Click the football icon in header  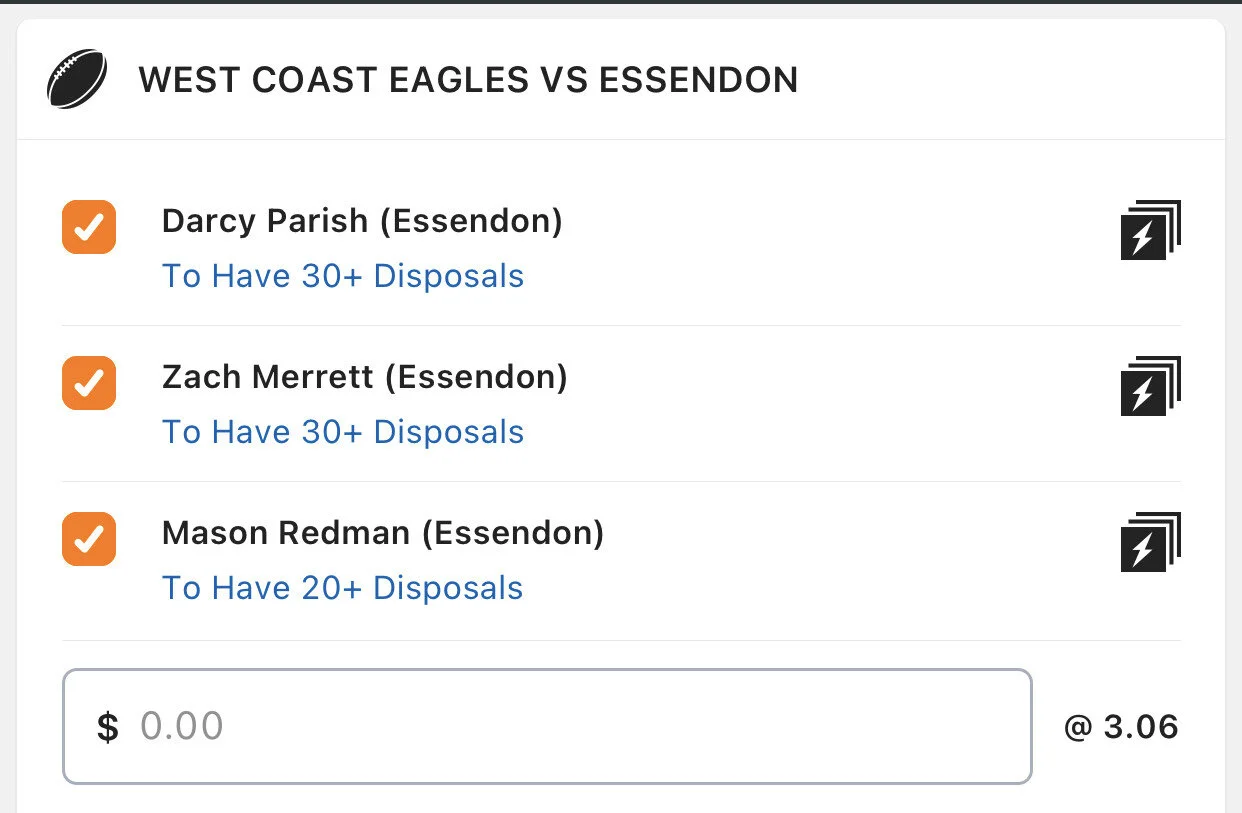point(77,79)
